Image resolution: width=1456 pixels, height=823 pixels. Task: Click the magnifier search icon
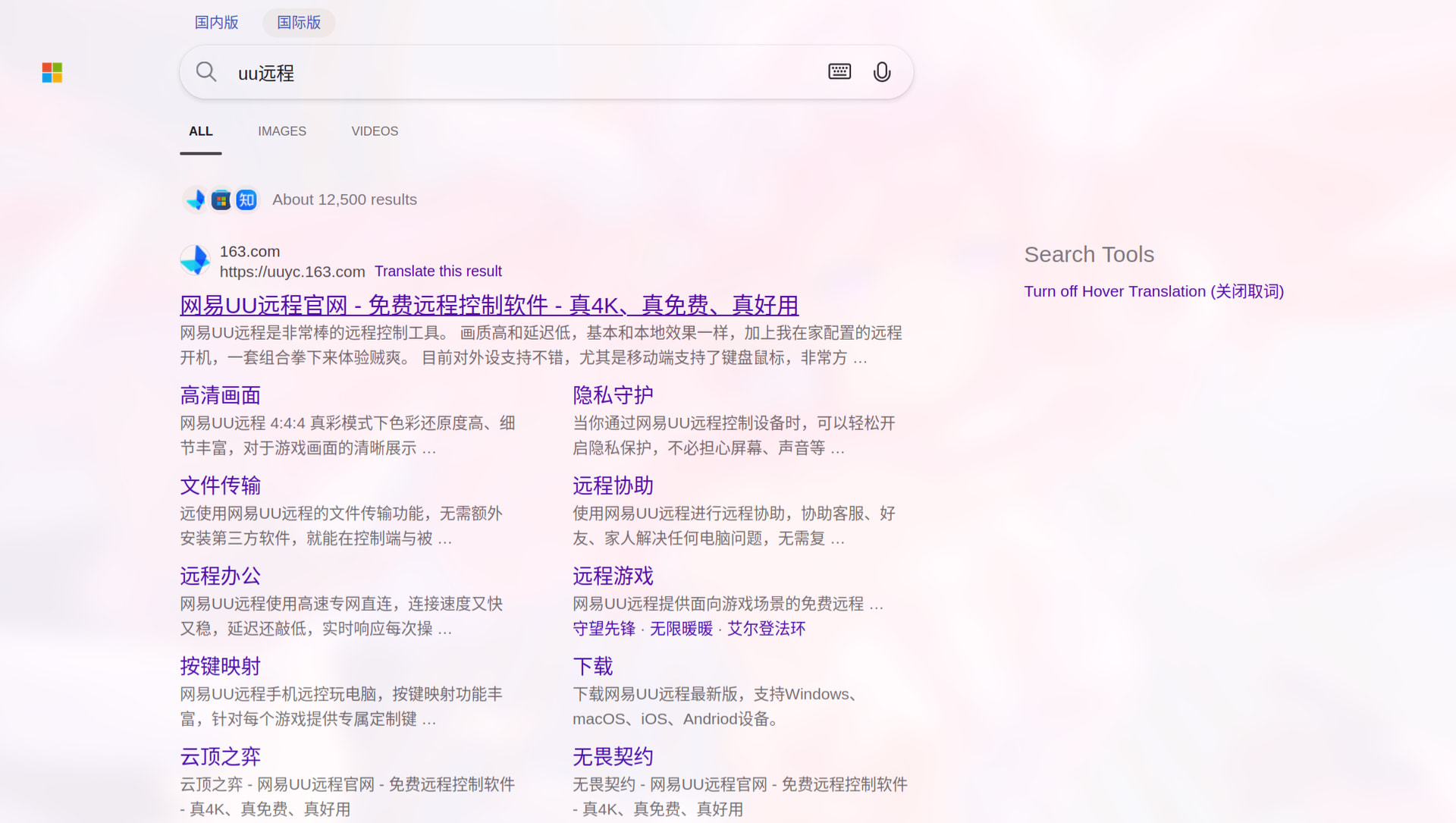(x=206, y=72)
